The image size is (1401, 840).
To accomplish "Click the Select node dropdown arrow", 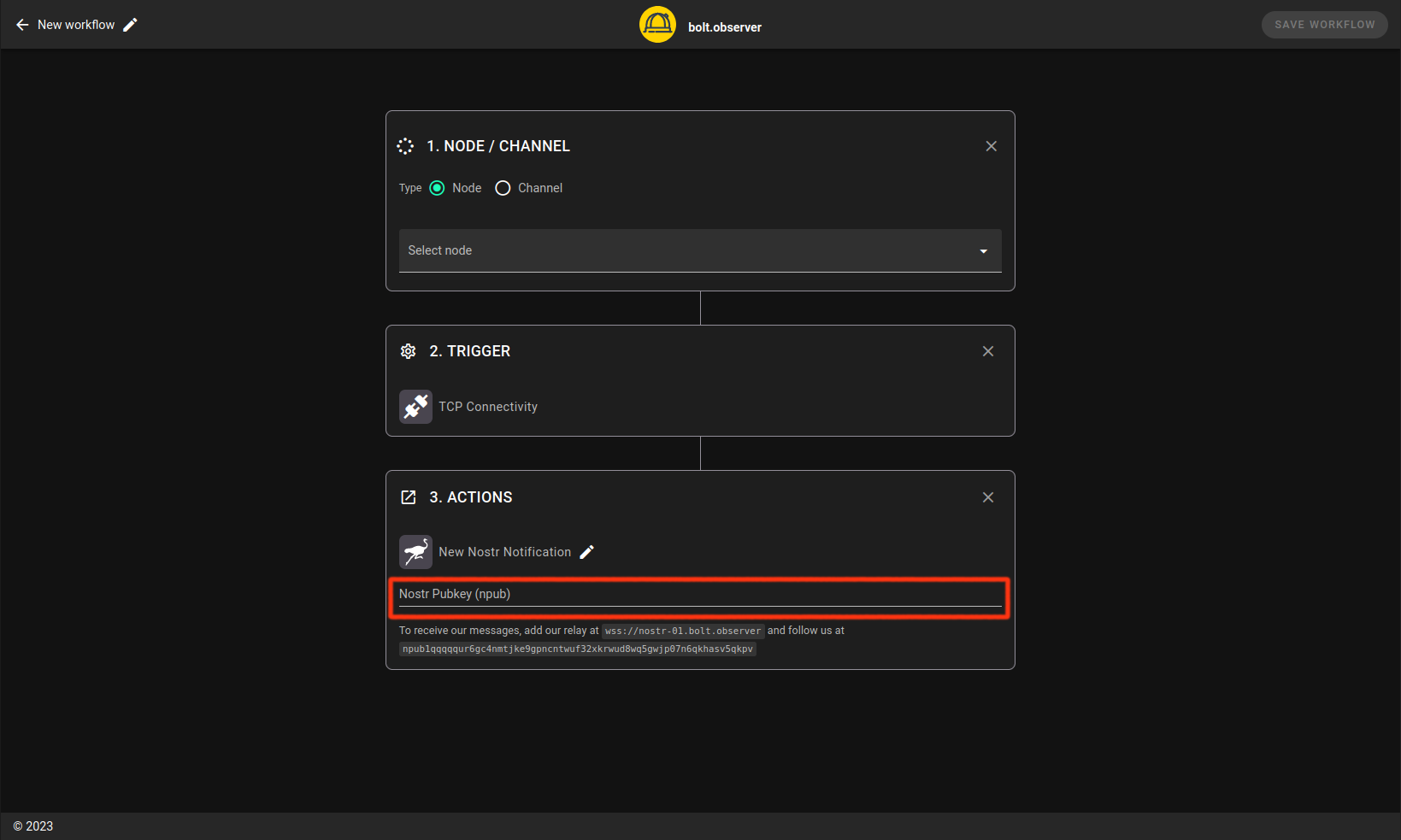I will tap(983, 251).
